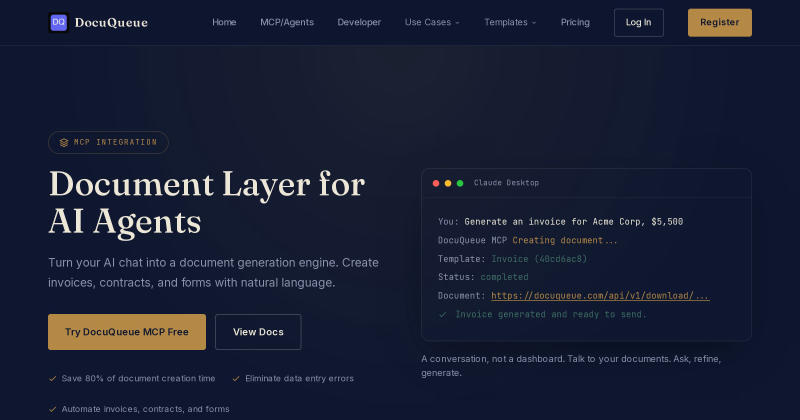The width and height of the screenshot is (800, 420).
Task: Click the 'Creating document...' status text
Action: [x=565, y=240]
